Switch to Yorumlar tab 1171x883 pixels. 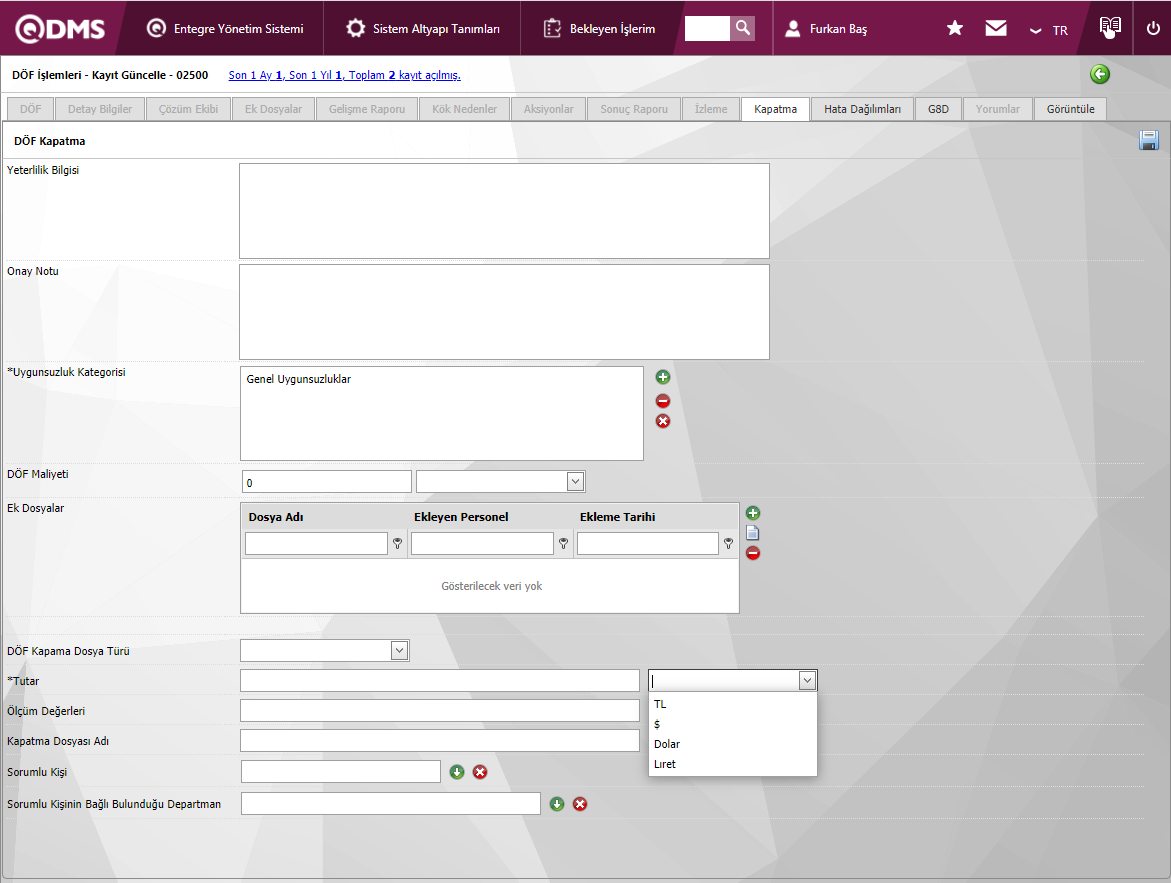(x=998, y=109)
